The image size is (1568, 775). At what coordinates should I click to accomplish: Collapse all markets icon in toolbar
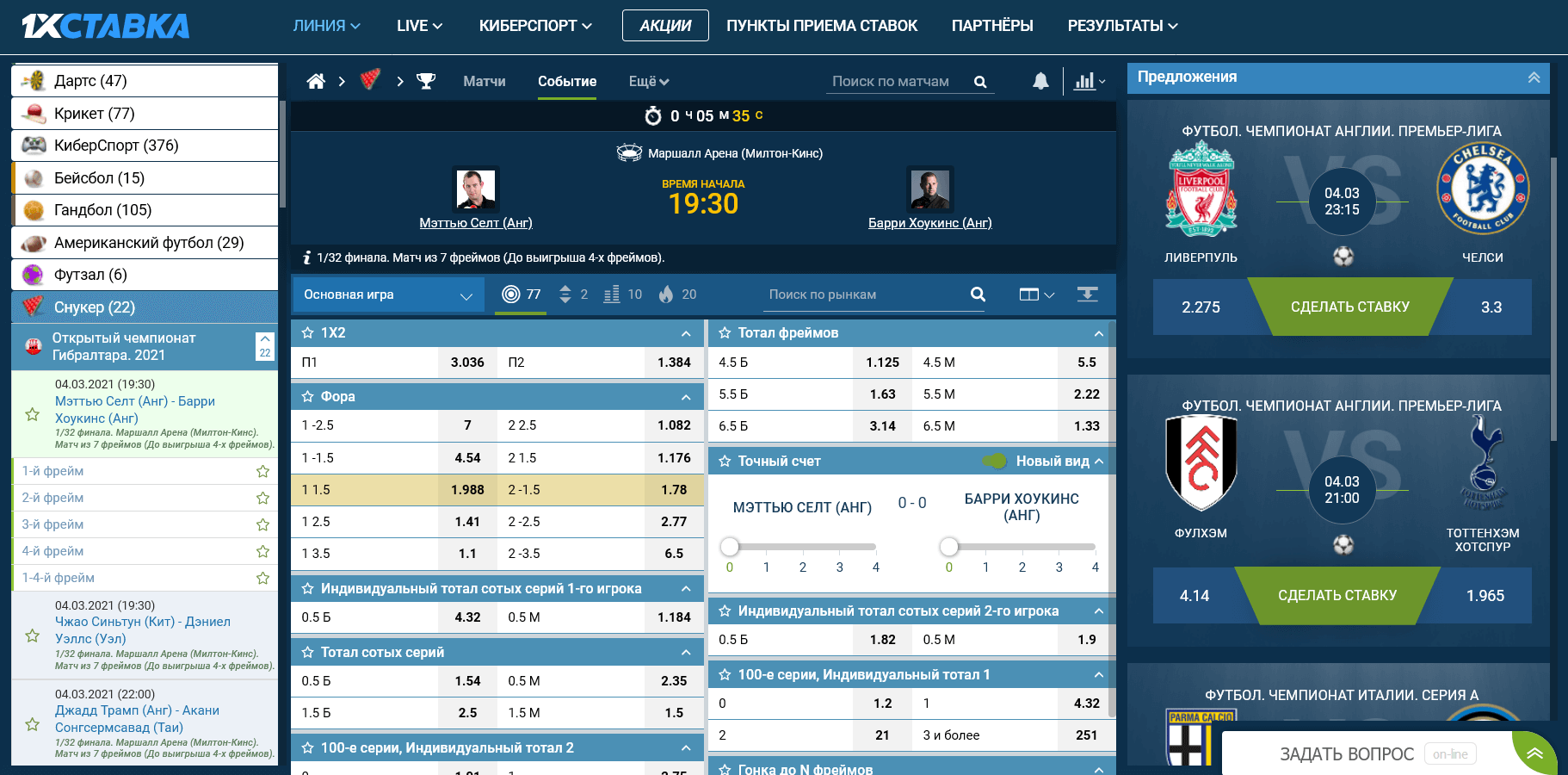point(1088,294)
